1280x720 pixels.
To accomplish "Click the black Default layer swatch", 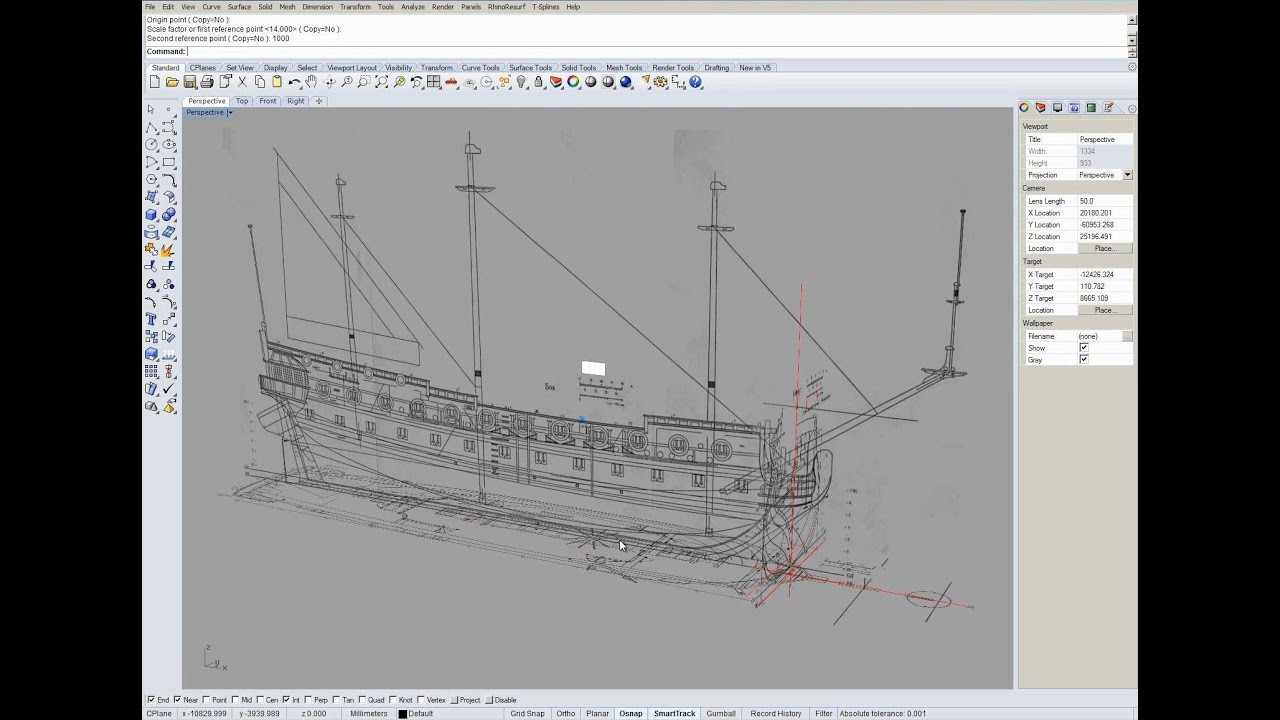I will 403,714.
